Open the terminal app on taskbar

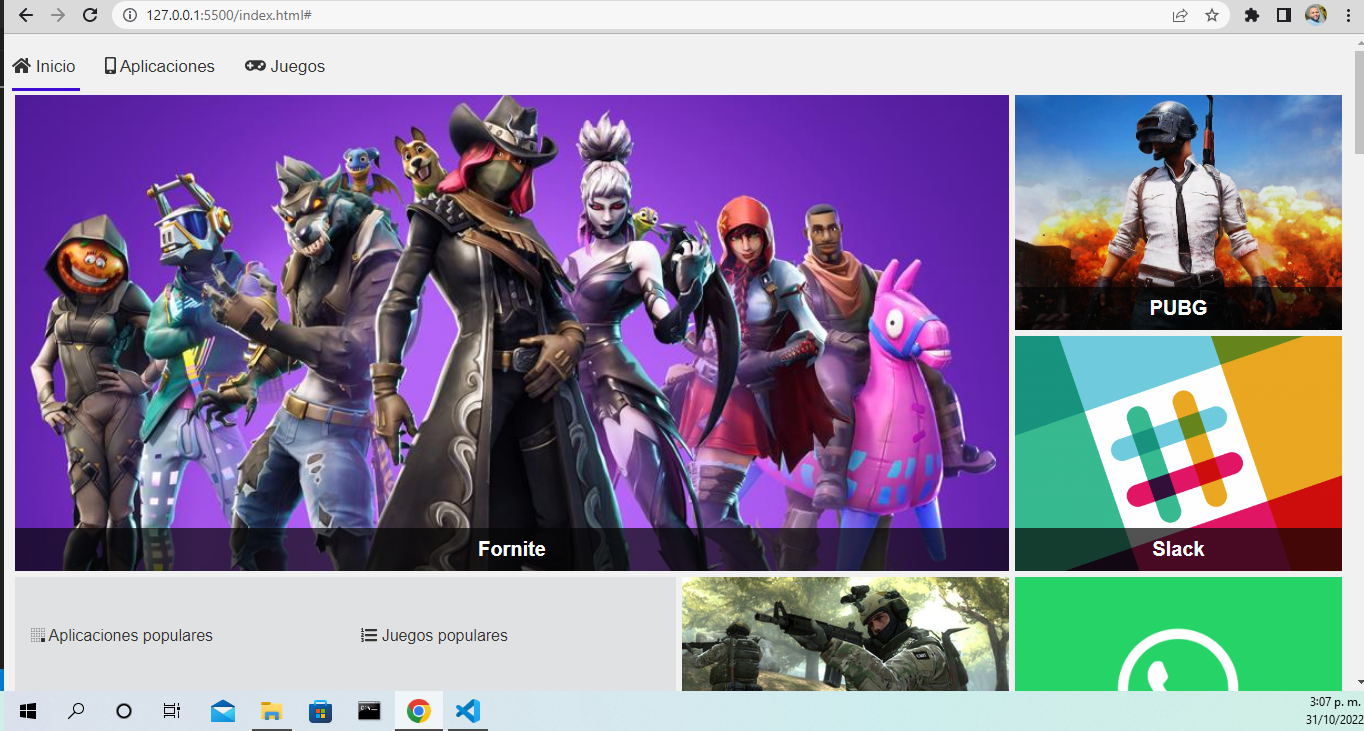pos(370,711)
